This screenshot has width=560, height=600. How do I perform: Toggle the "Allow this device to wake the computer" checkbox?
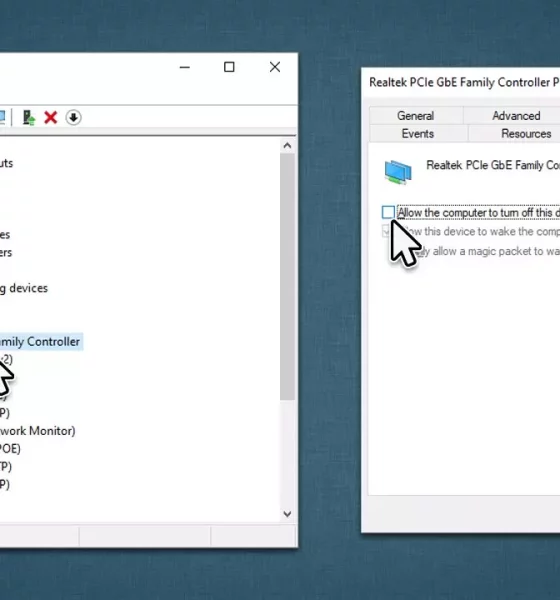point(386,231)
